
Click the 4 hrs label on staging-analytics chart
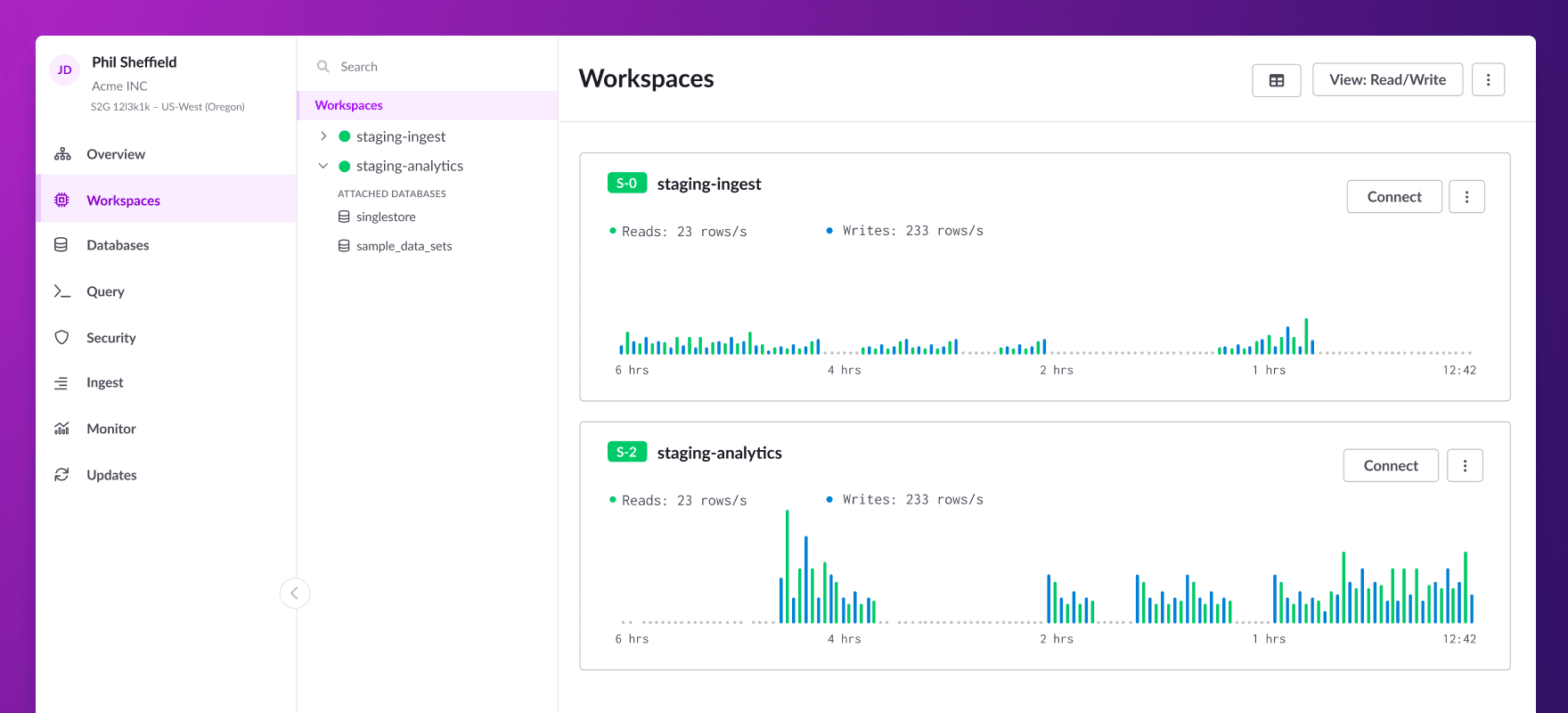845,639
